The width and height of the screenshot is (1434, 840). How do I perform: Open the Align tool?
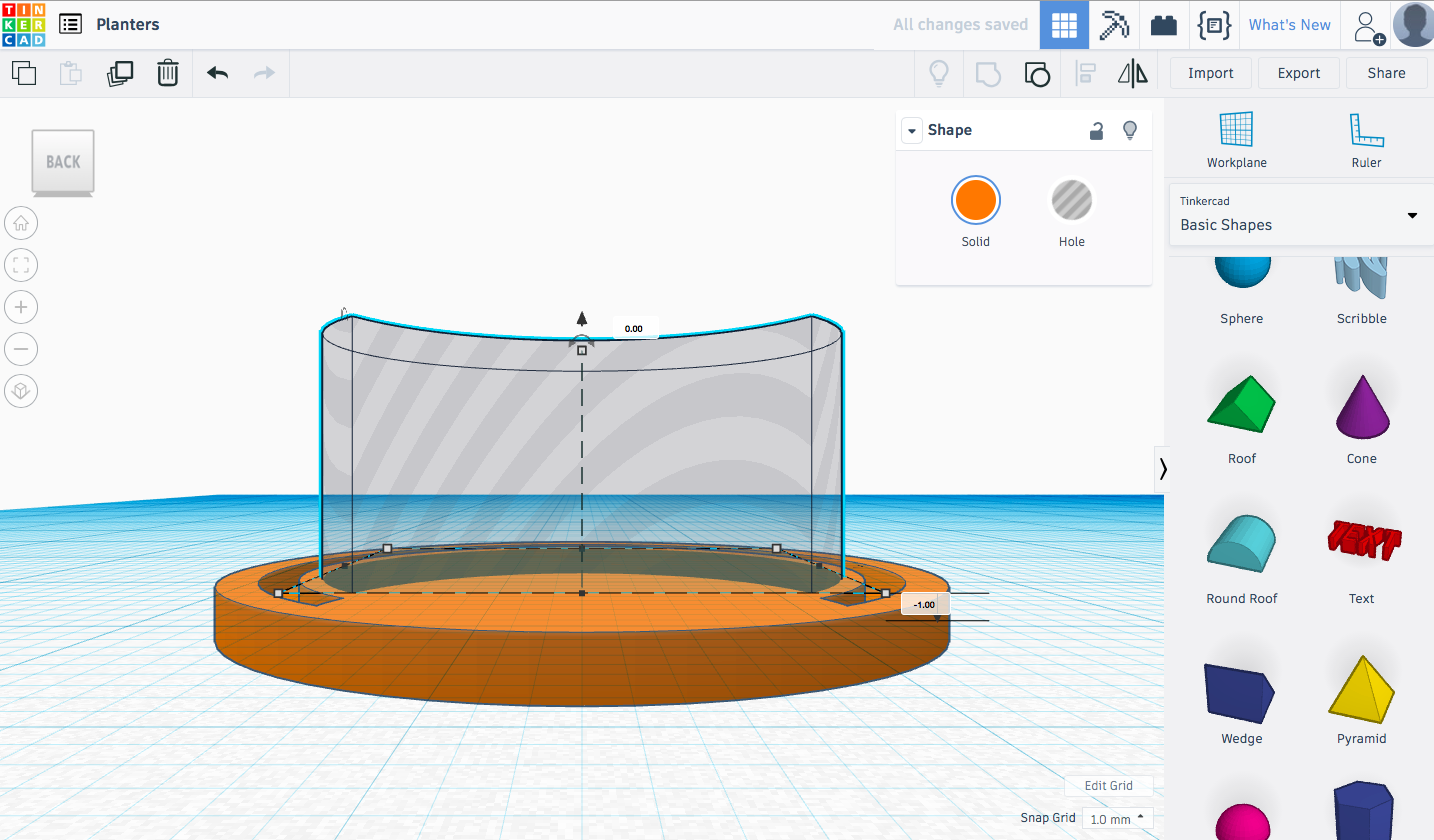(x=1085, y=73)
